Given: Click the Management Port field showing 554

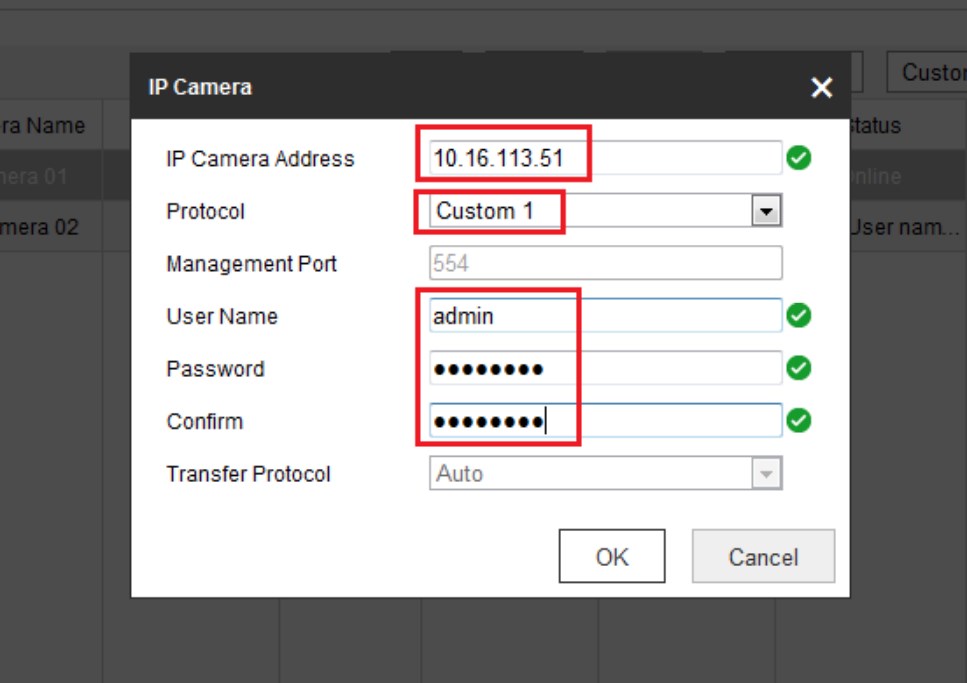Looking at the screenshot, I should [604, 264].
